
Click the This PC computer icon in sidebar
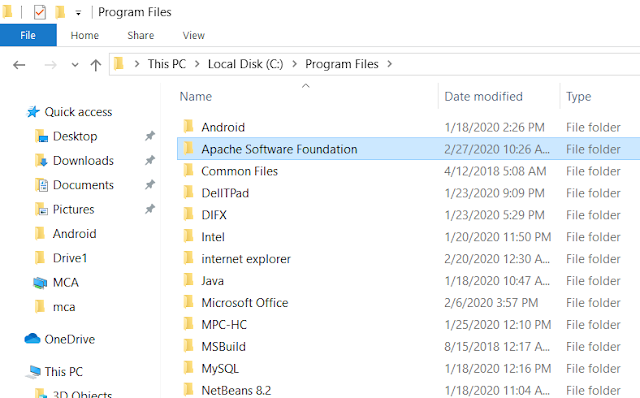(x=33, y=371)
